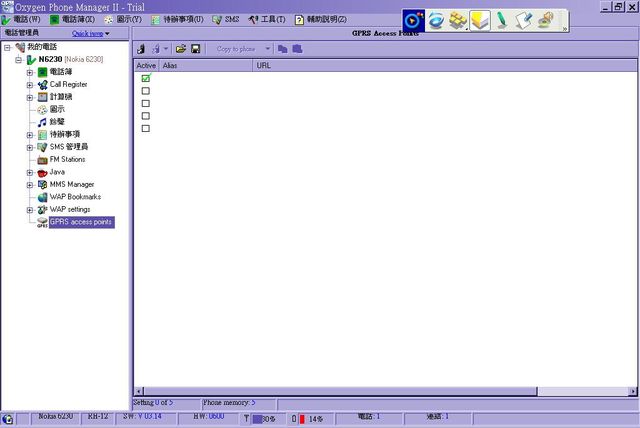Click the green pen icon in floating toolbar
This screenshot has width=640, height=428.
pyautogui.click(x=502, y=20)
